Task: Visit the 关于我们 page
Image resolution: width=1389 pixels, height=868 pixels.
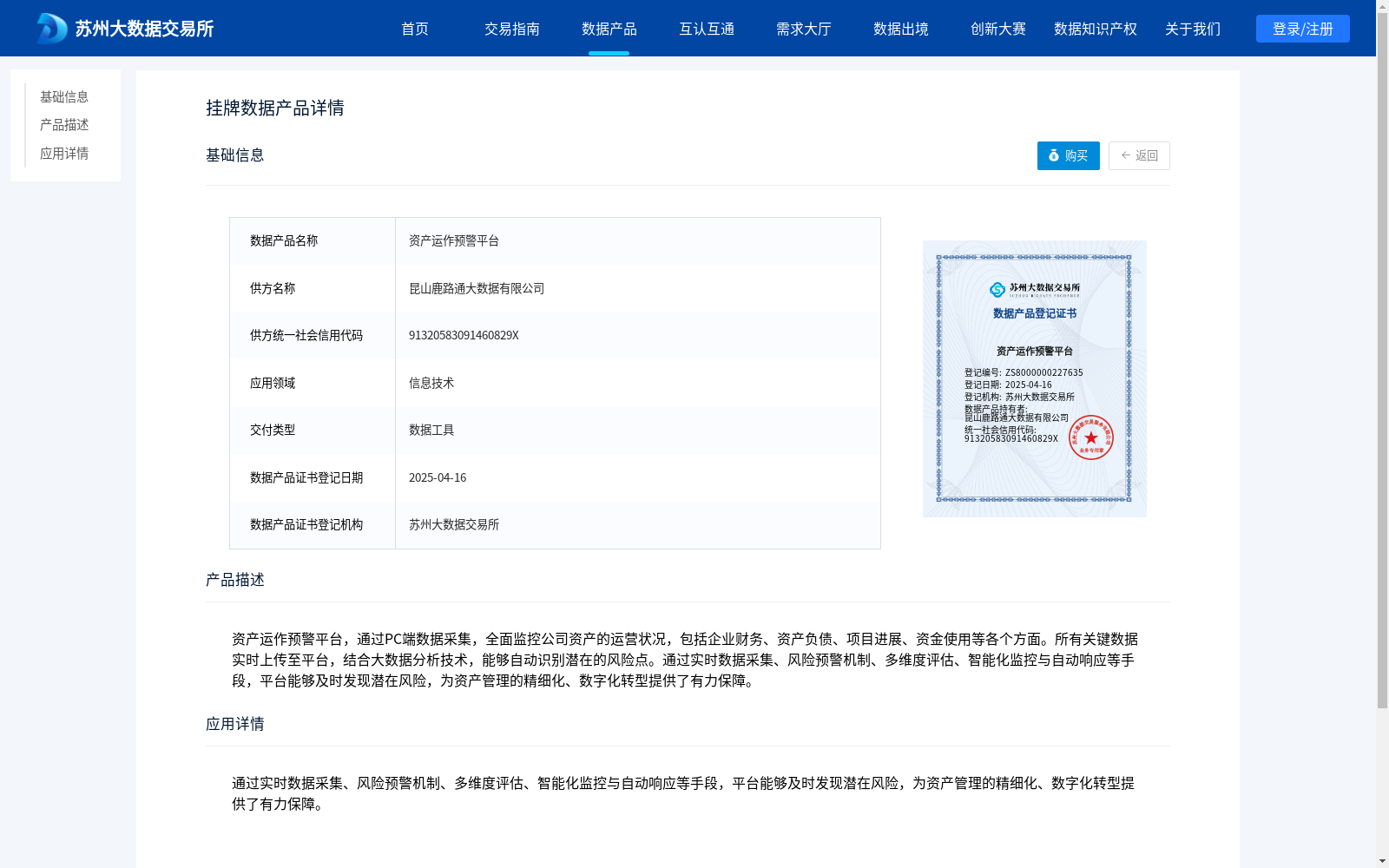Action: tap(1193, 29)
